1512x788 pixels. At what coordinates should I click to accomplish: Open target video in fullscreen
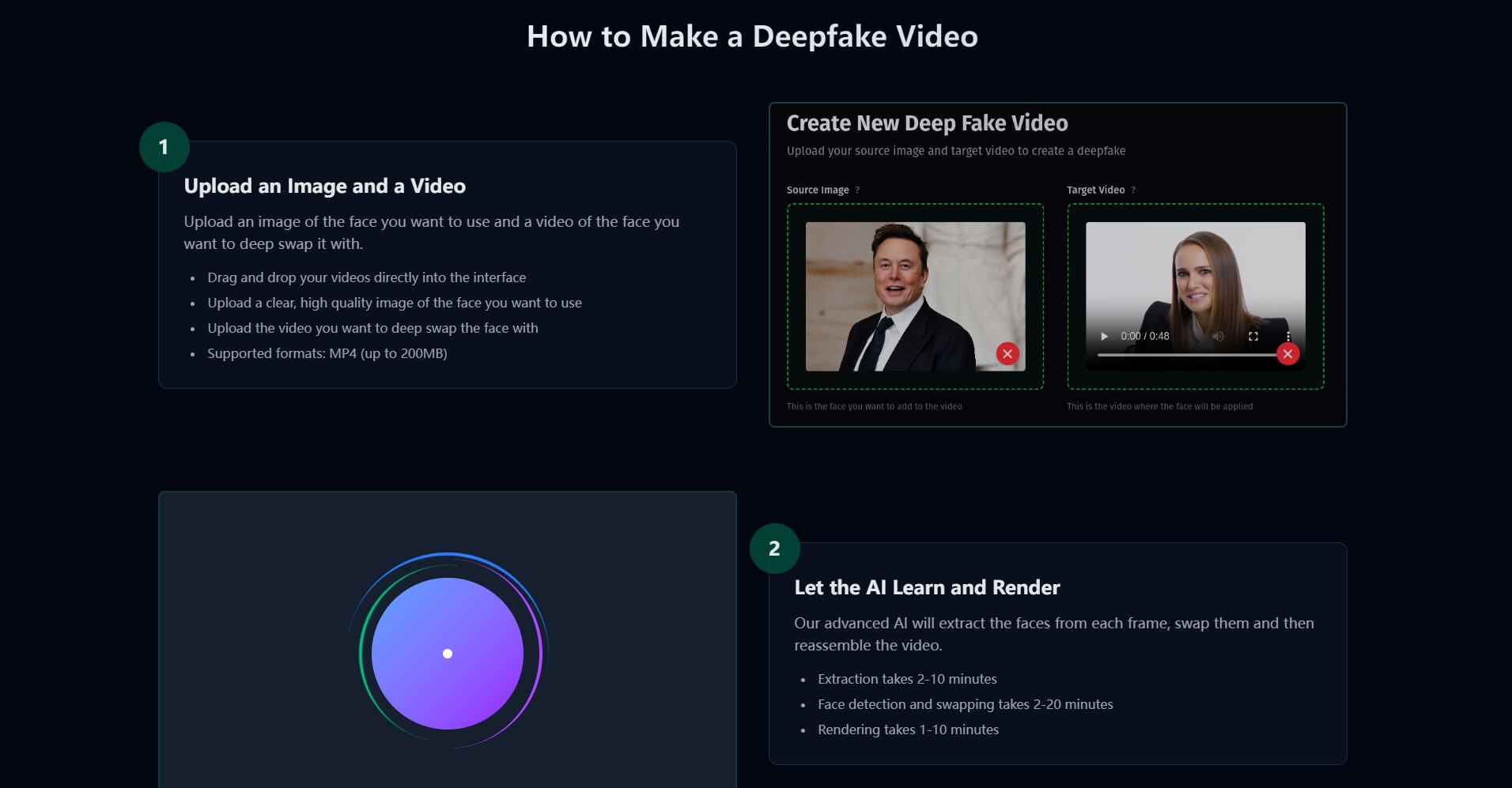[1253, 336]
